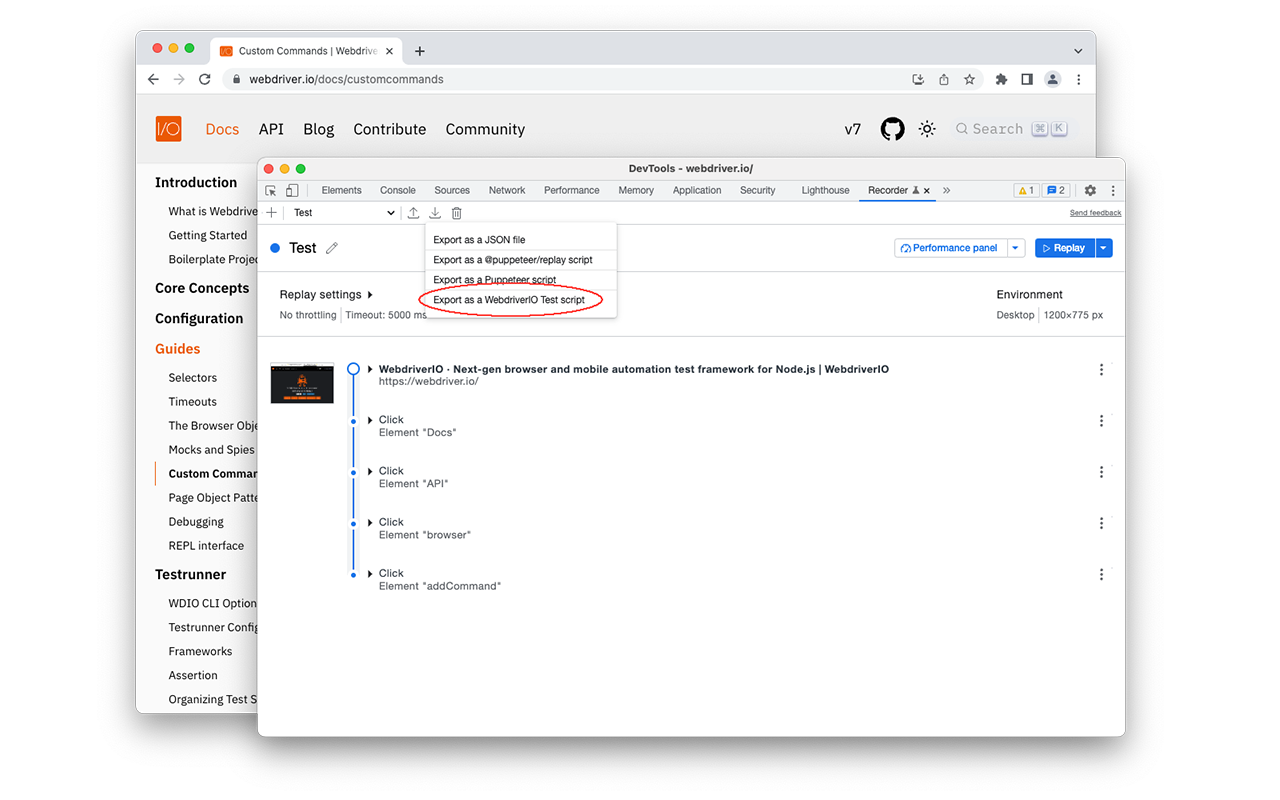Open a new Chrome tab with the plus button

pyautogui.click(x=420, y=51)
